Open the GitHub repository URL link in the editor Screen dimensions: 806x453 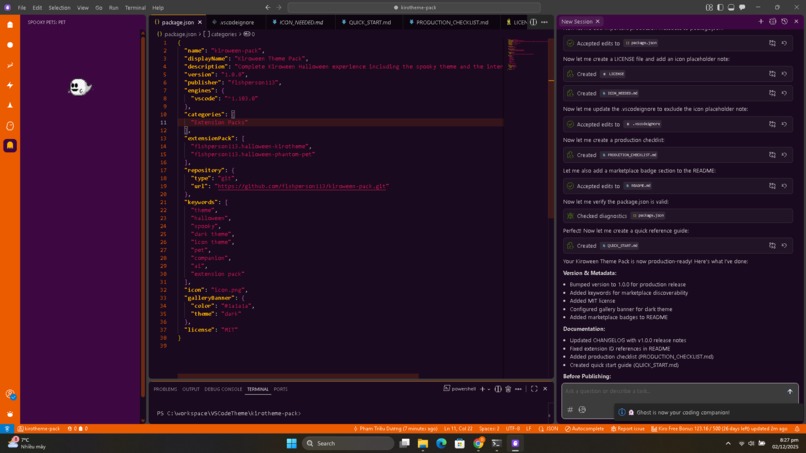[x=302, y=186]
